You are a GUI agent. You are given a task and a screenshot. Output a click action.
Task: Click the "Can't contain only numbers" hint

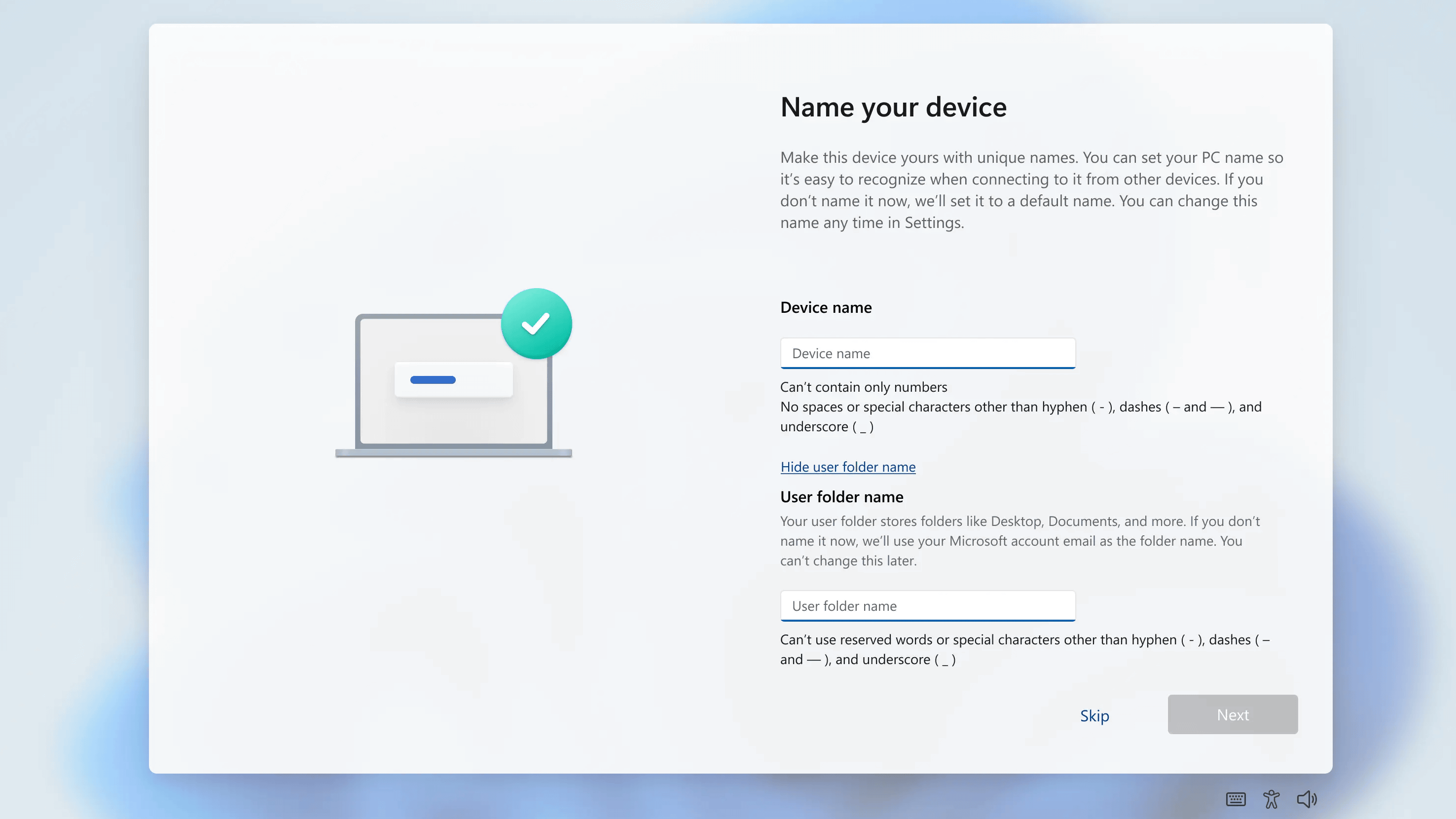tap(864, 387)
